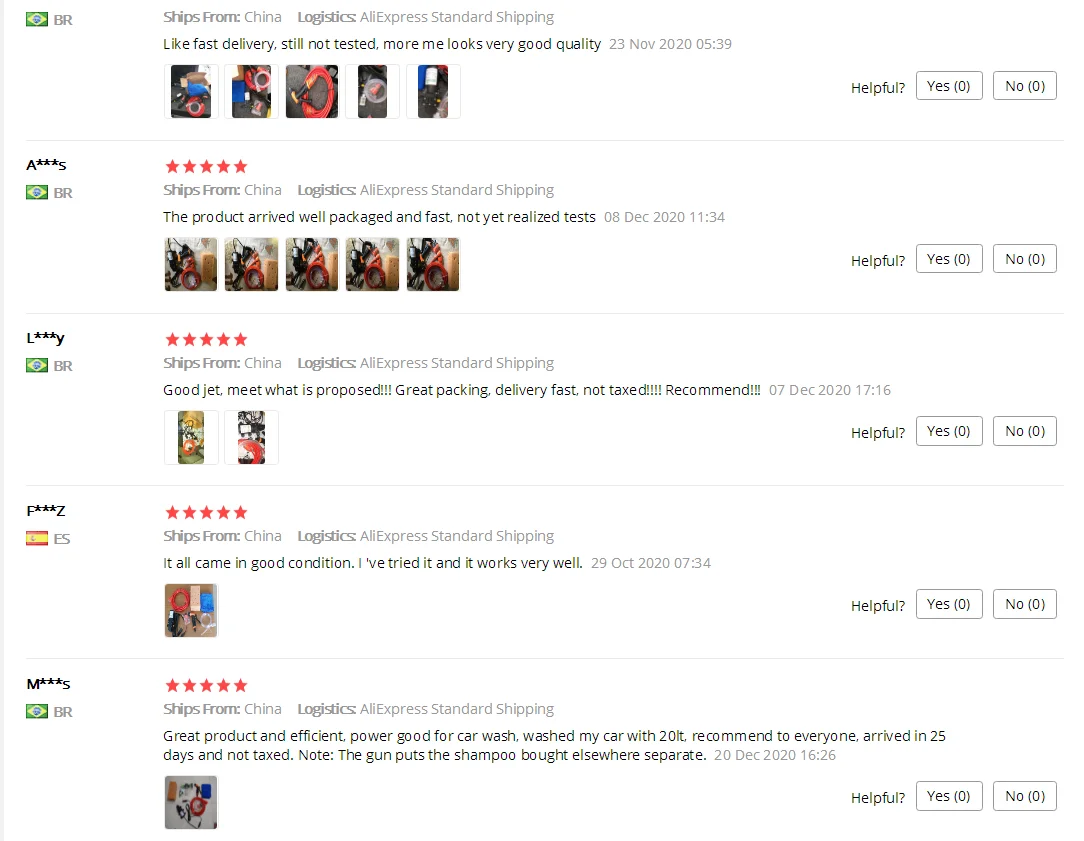This screenshot has height=841, width=1084.
Task: Mark L***y review as helpful Yes
Action: pyautogui.click(x=948, y=431)
